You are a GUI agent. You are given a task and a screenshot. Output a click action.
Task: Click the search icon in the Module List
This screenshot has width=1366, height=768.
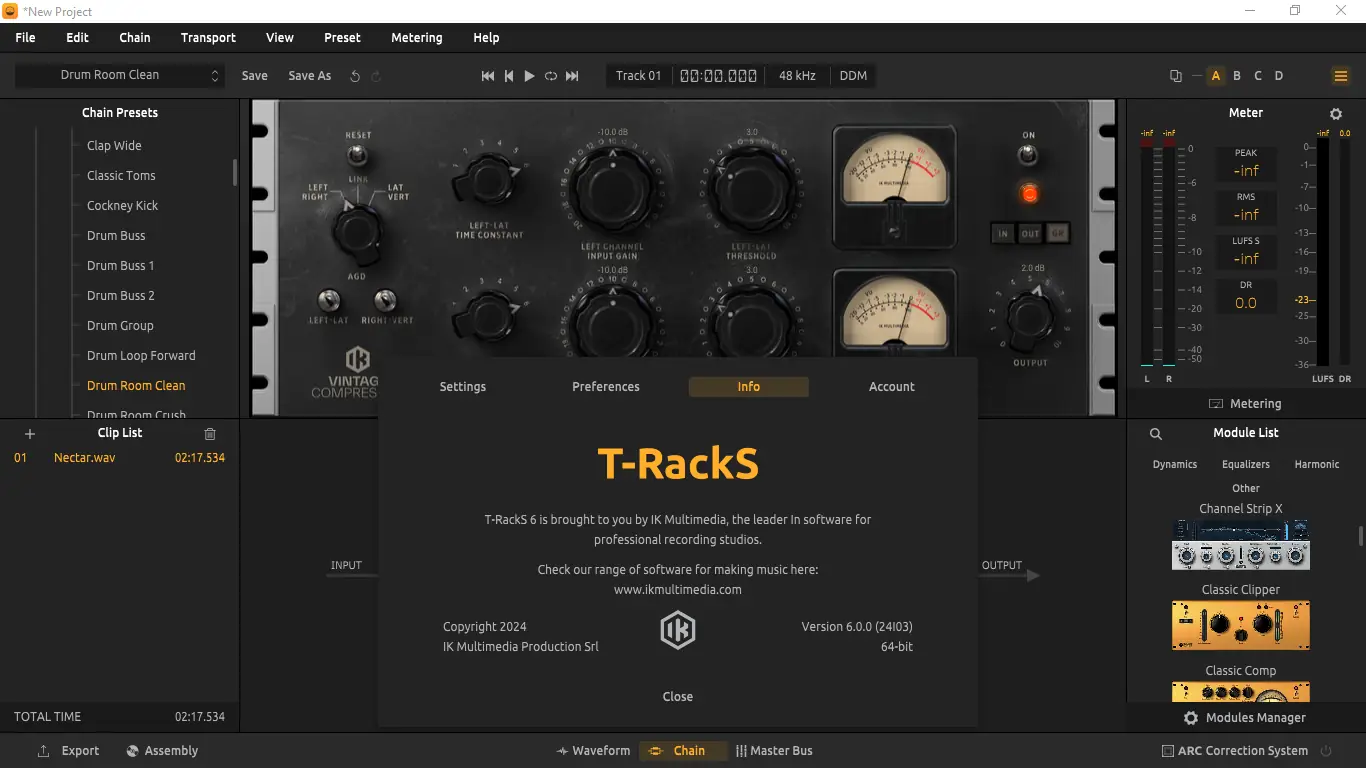pos(1156,434)
